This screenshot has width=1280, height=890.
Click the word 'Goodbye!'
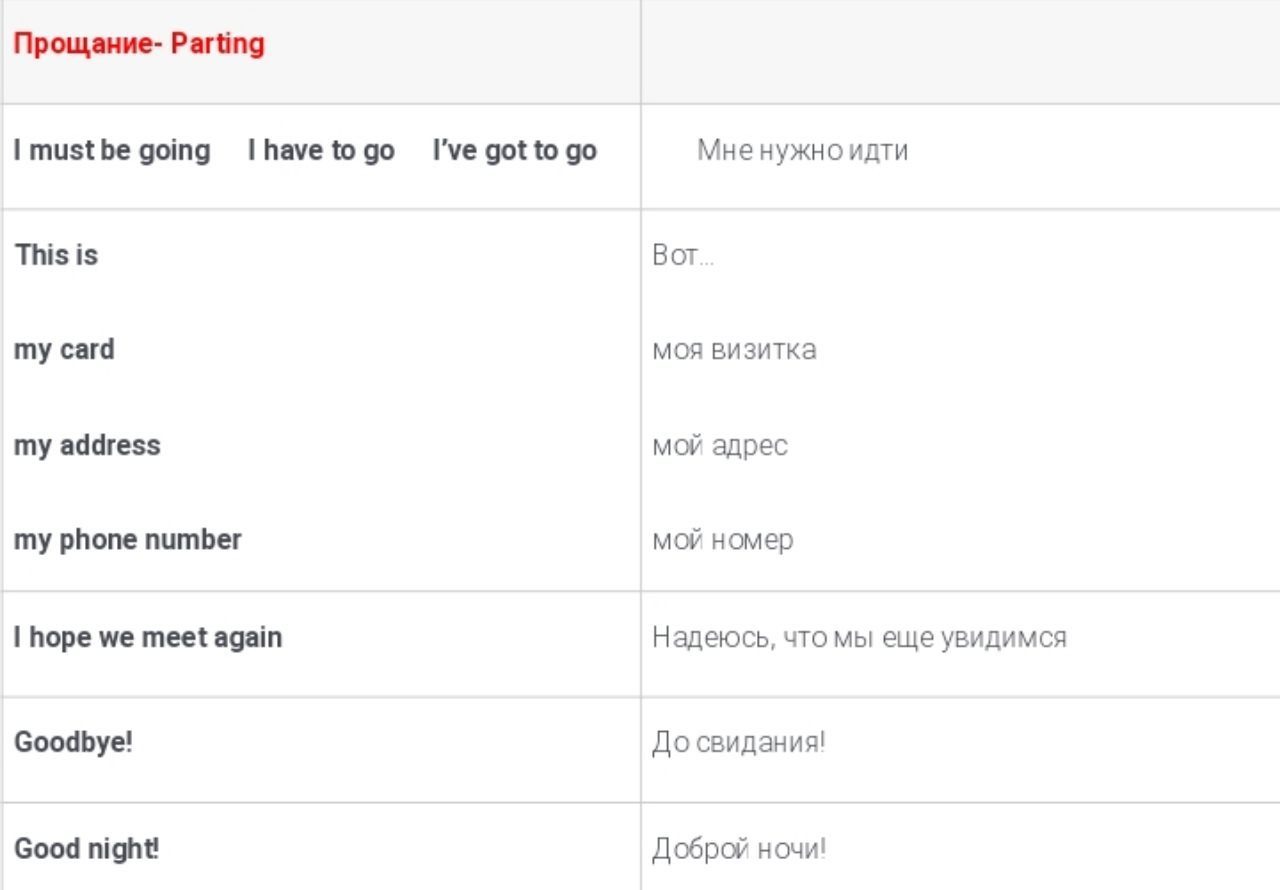(73, 743)
